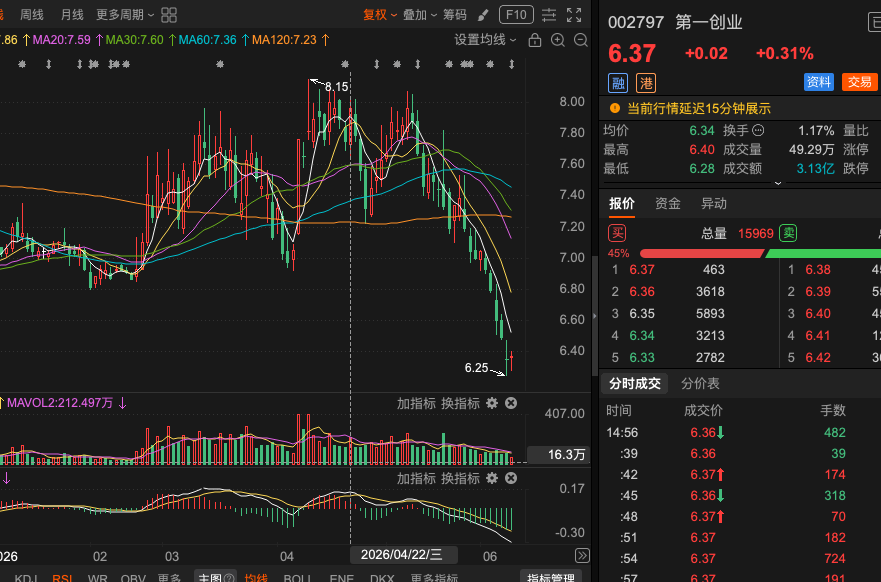Select the BOLL main chart indicator
This screenshot has height=582, width=881.
pyautogui.click(x=298, y=578)
